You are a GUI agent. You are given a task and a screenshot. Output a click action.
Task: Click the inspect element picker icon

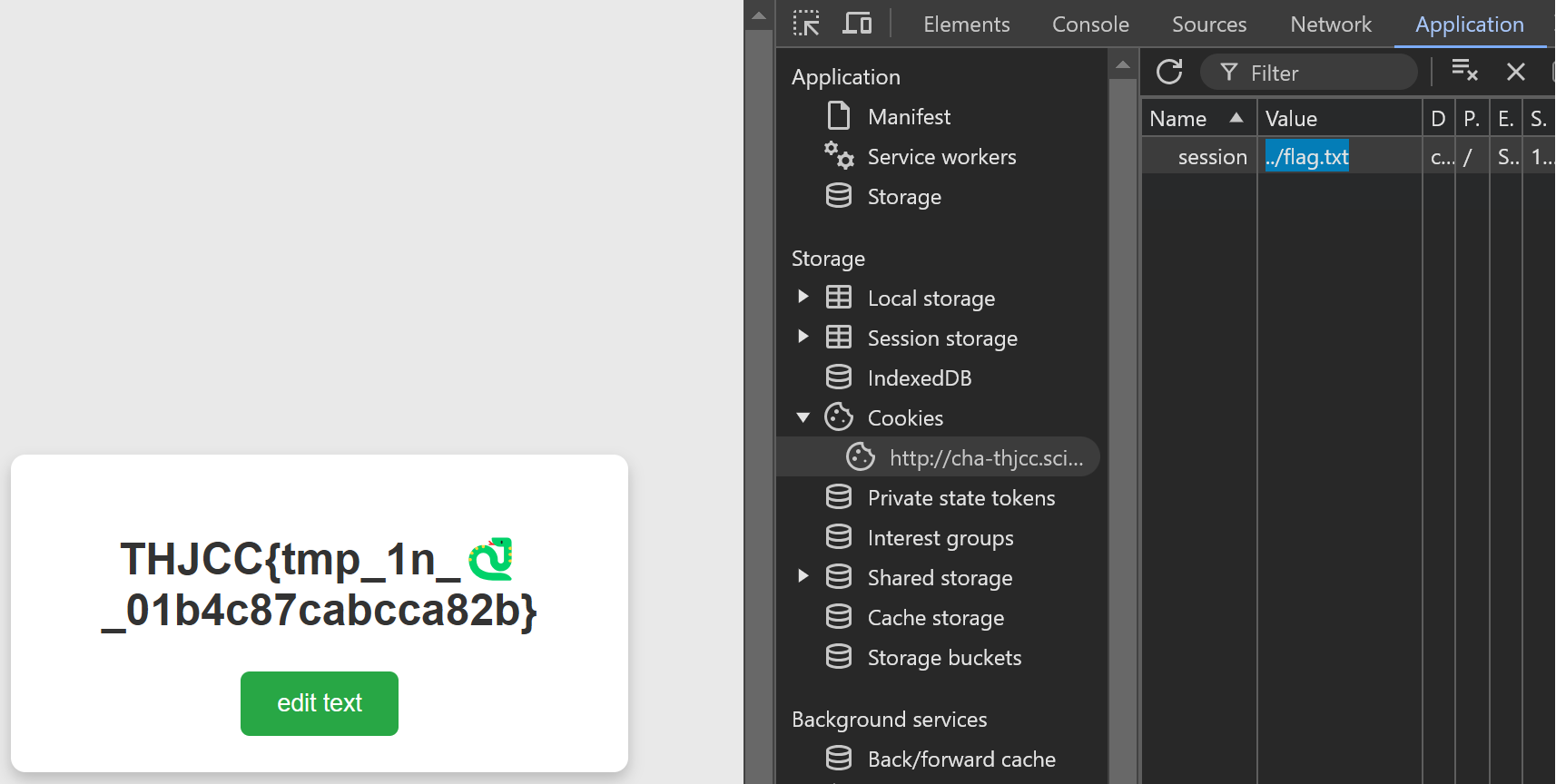[x=805, y=24]
